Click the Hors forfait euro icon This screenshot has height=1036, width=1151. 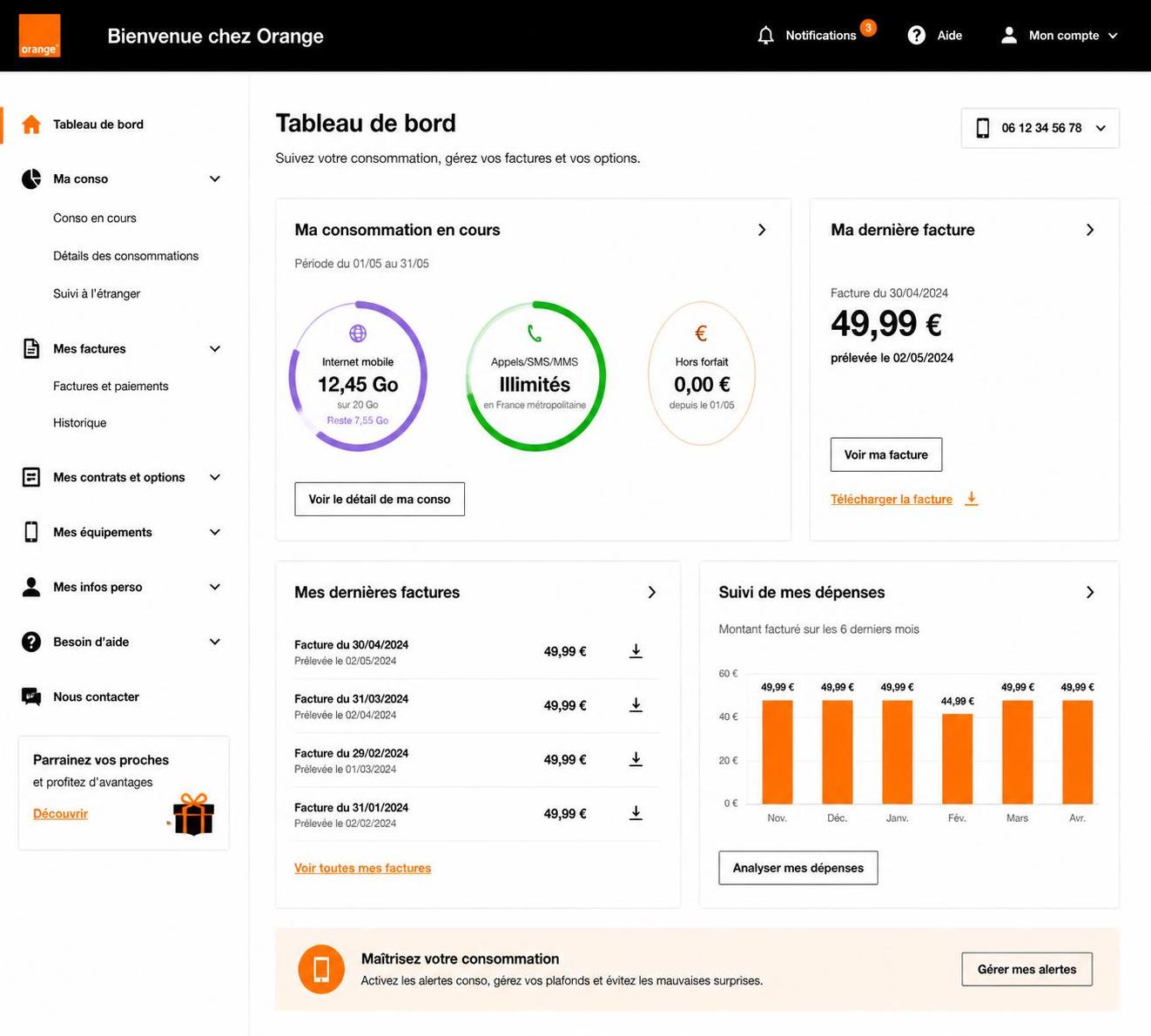point(701,333)
